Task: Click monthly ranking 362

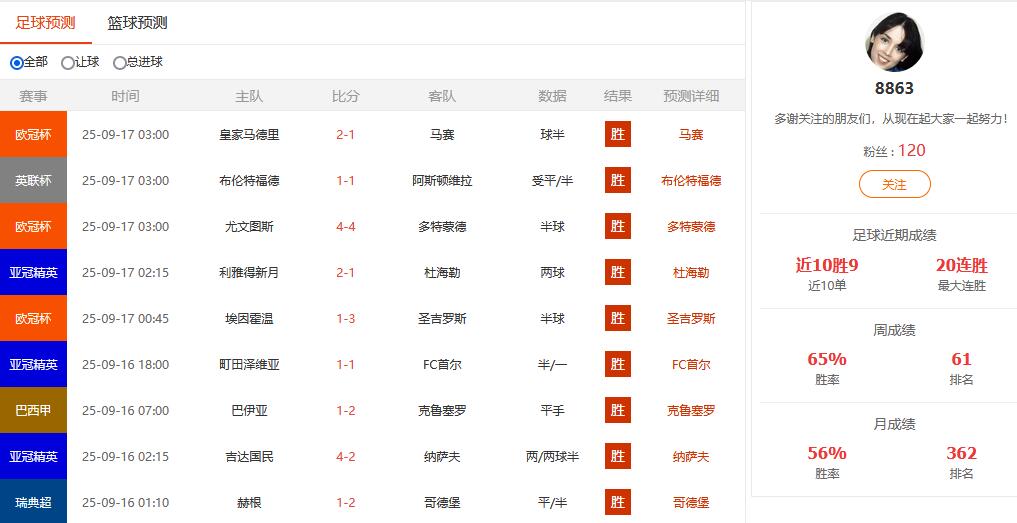Action: (x=961, y=454)
